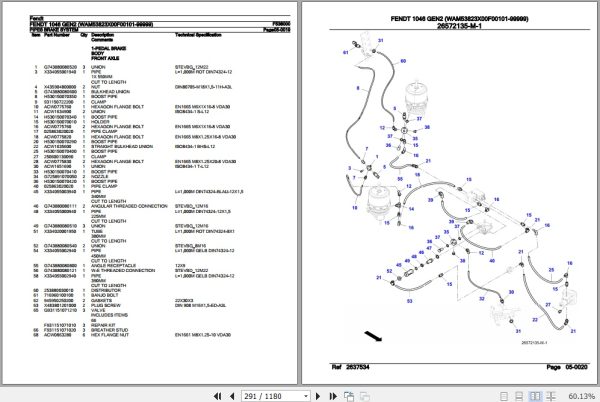Select the ANGLE RECEPTACLE description text
Image resolution: width=600 pixels, height=402 pixels.
(x=113, y=265)
